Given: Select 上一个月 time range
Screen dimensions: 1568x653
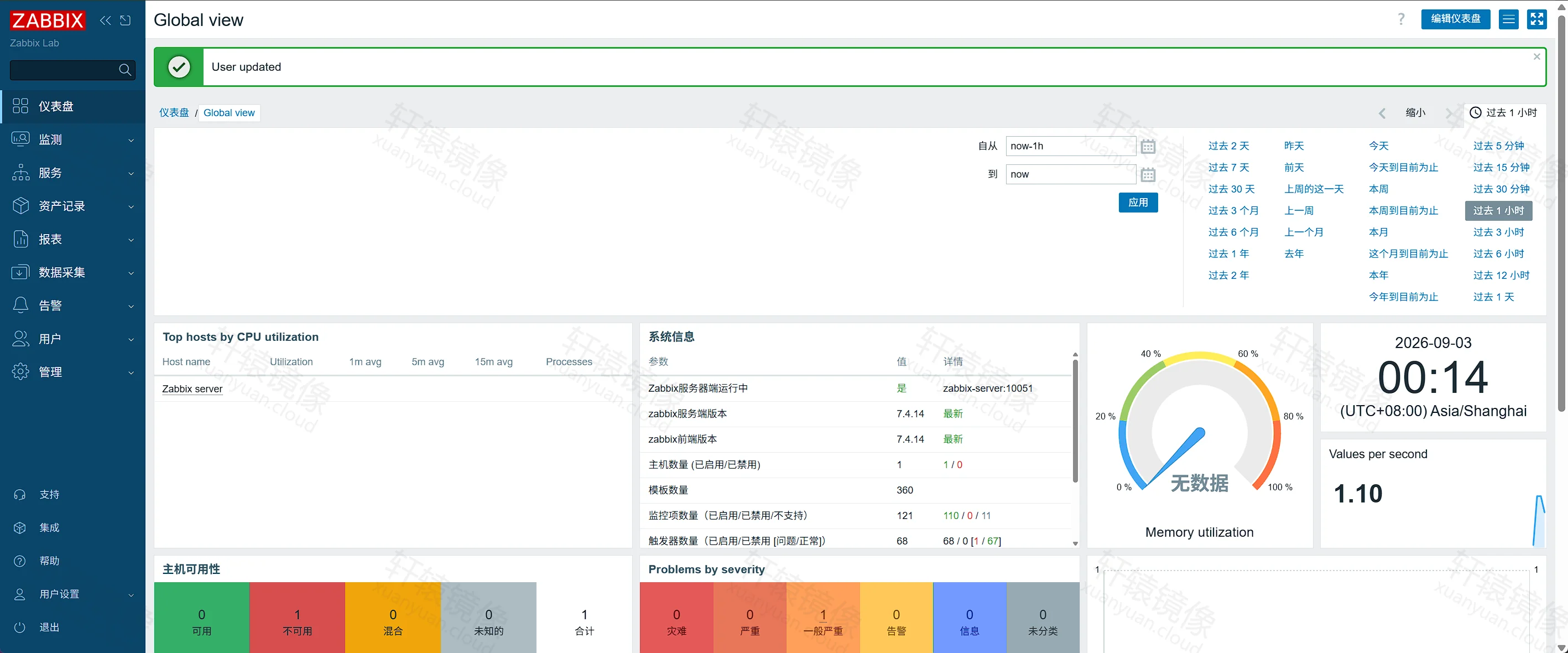Looking at the screenshot, I should click(1304, 232).
